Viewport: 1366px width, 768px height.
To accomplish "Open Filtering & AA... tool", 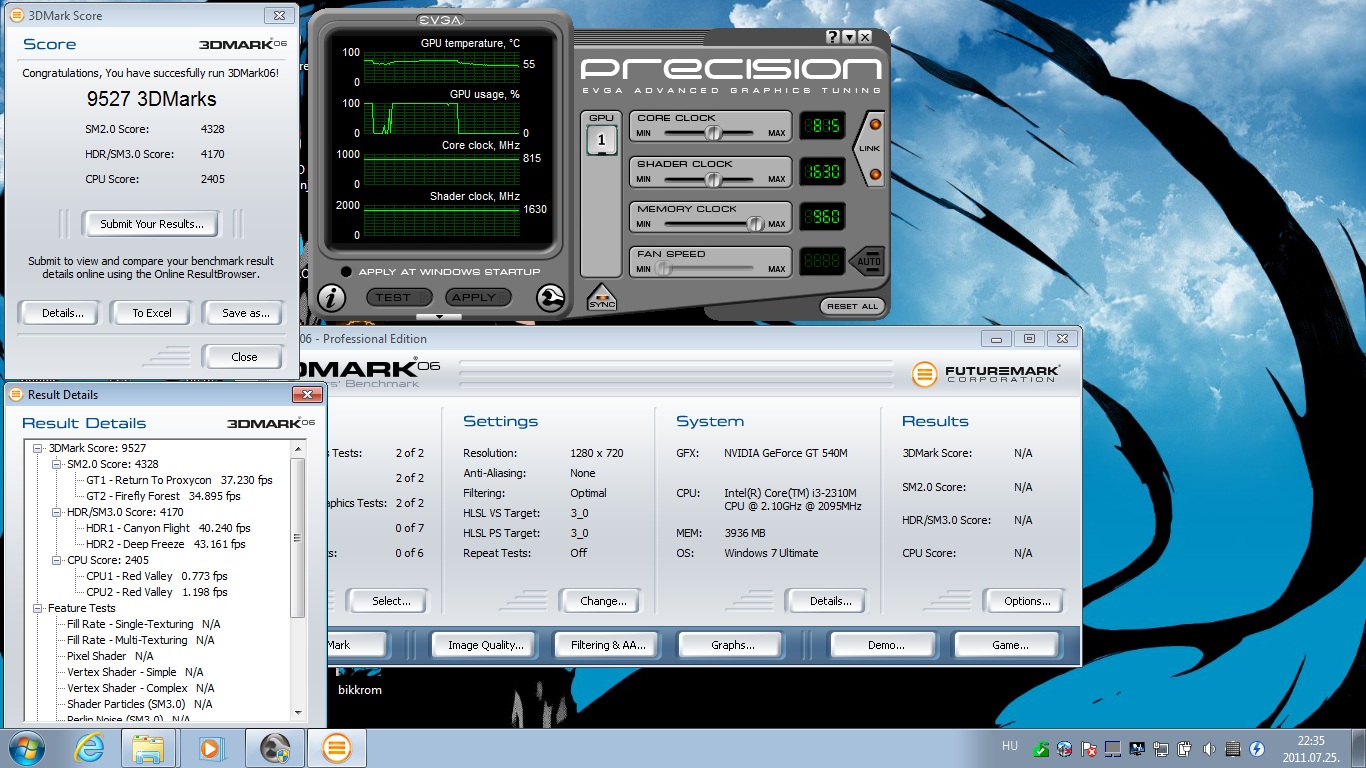I will [608, 645].
